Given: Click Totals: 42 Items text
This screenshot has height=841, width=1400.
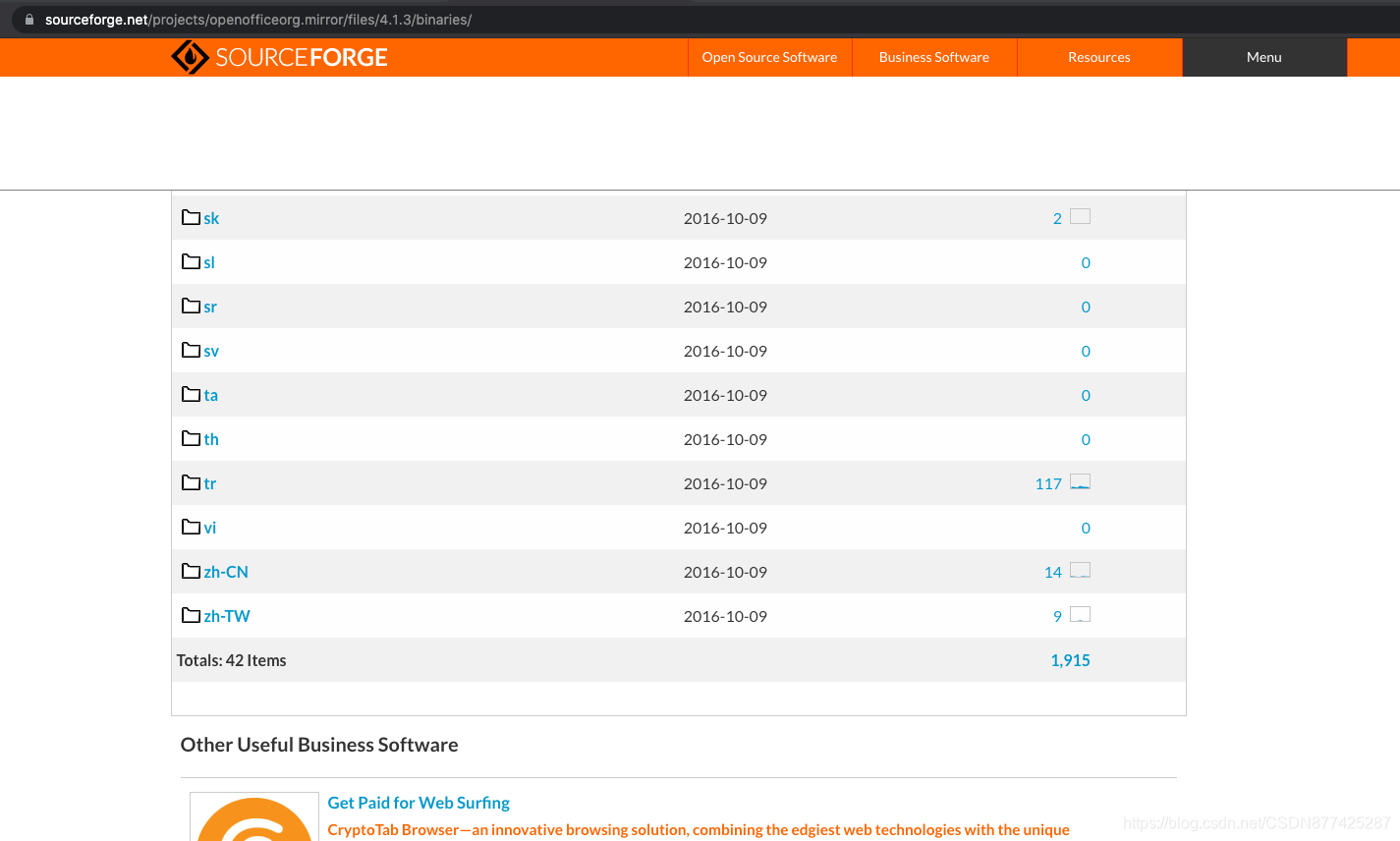Looking at the screenshot, I should pos(231,660).
